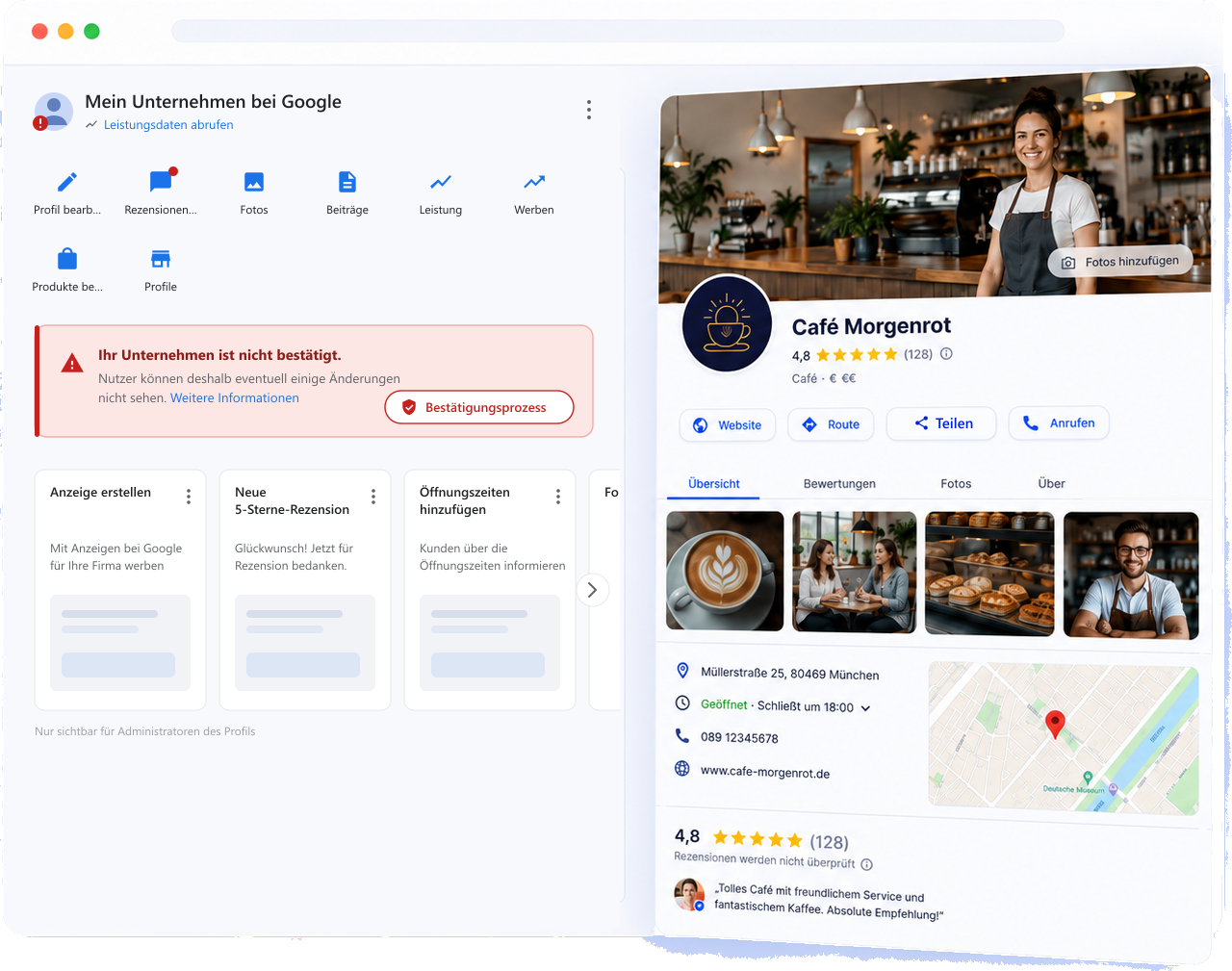This screenshot has height=971, width=1232.
Task: Click the Website button
Action: click(728, 424)
